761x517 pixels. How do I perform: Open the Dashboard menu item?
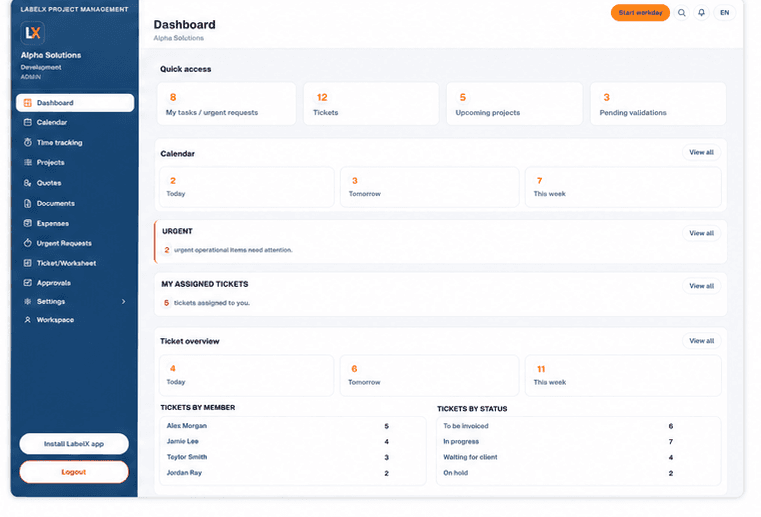75,103
